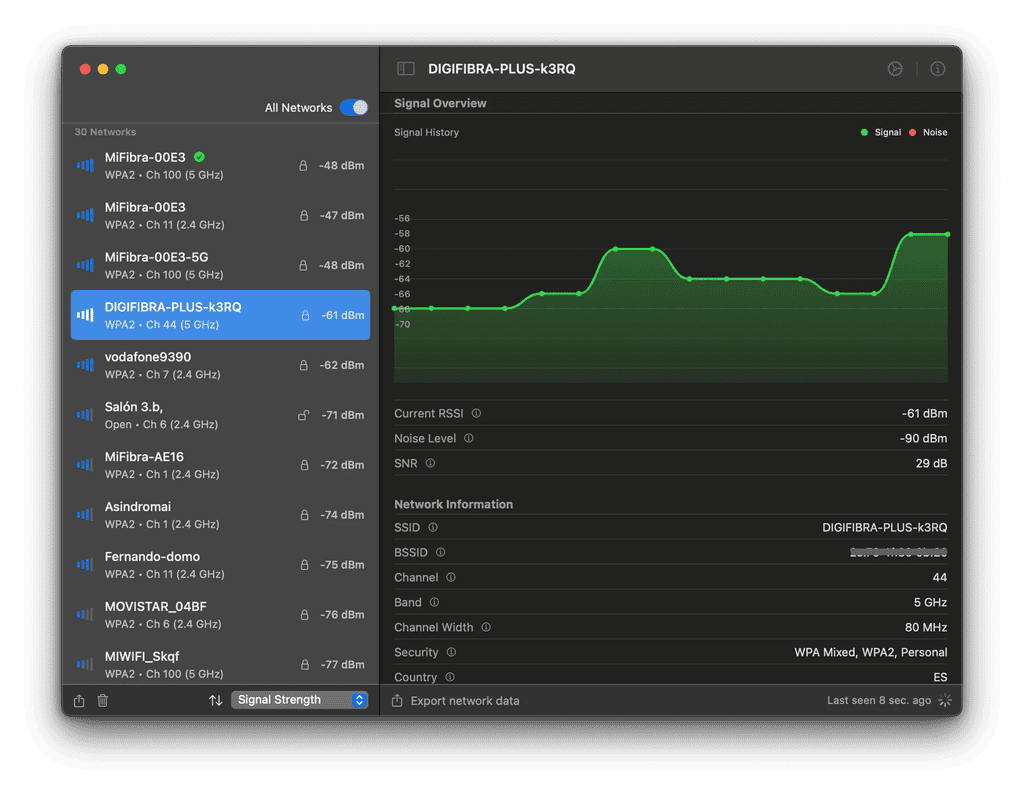Click the trash icon below network list

103,701
